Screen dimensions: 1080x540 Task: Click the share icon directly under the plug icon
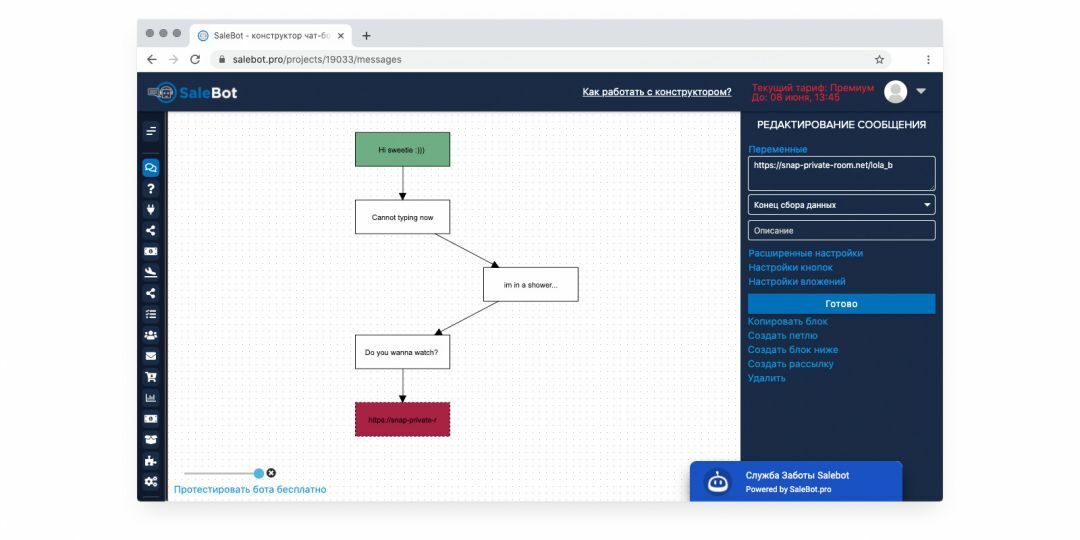click(x=151, y=231)
